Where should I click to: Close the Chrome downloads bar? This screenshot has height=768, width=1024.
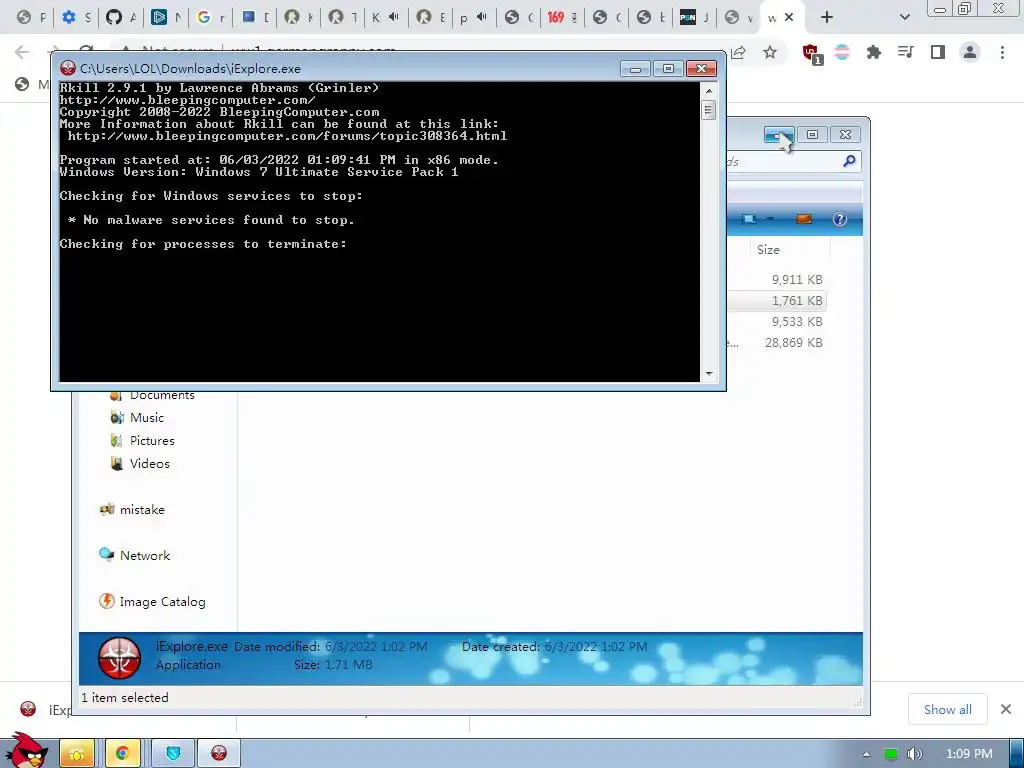(1006, 709)
